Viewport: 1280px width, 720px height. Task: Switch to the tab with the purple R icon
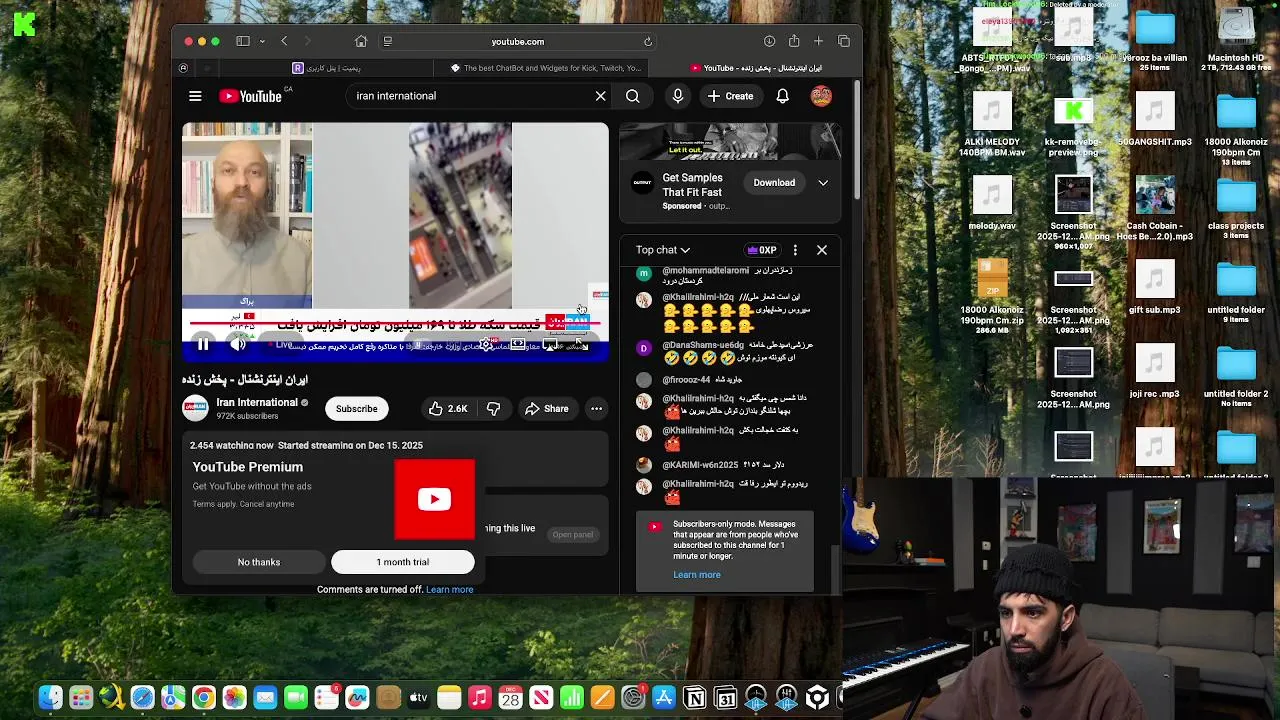(x=325, y=68)
